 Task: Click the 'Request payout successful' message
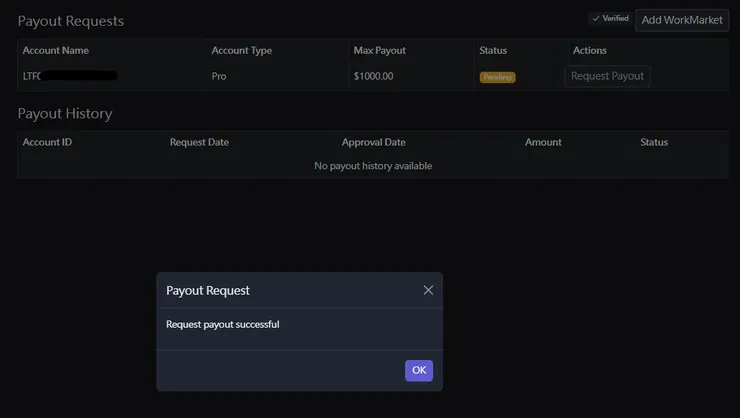(222, 324)
